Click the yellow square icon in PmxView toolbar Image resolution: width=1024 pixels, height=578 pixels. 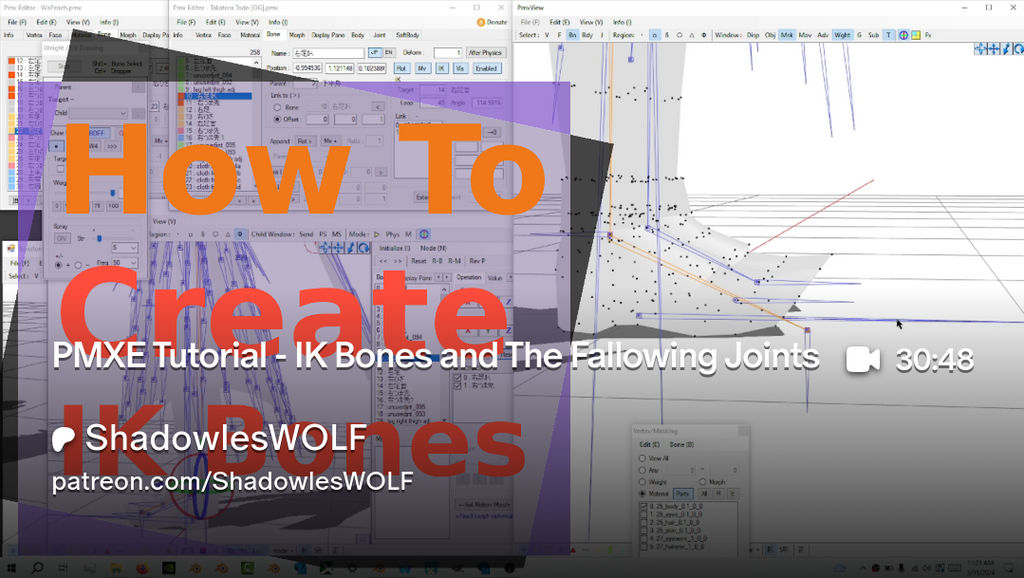tap(916, 35)
